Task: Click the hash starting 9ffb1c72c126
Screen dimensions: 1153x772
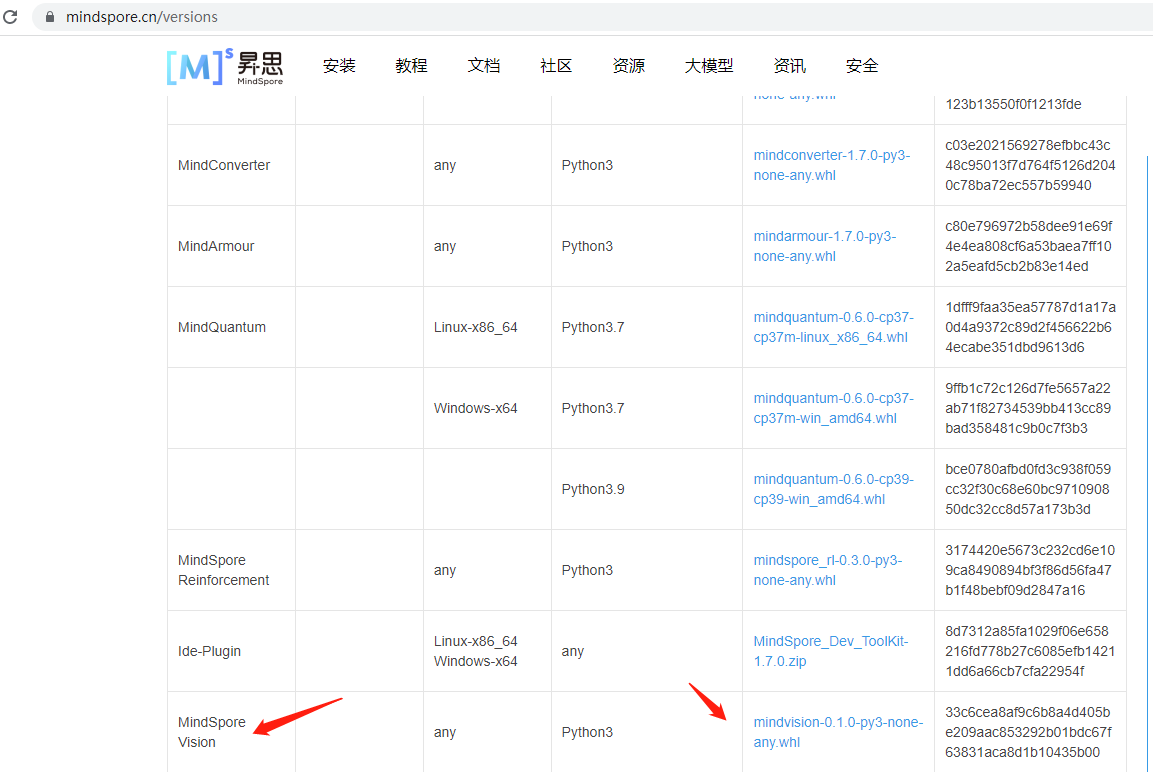Action: pos(1027,408)
